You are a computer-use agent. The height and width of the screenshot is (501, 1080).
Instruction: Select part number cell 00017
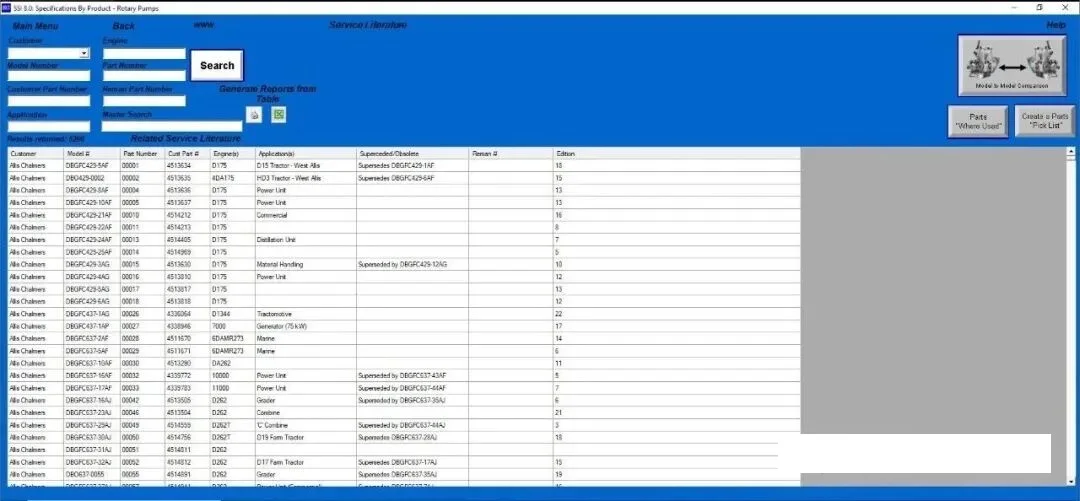click(142, 289)
